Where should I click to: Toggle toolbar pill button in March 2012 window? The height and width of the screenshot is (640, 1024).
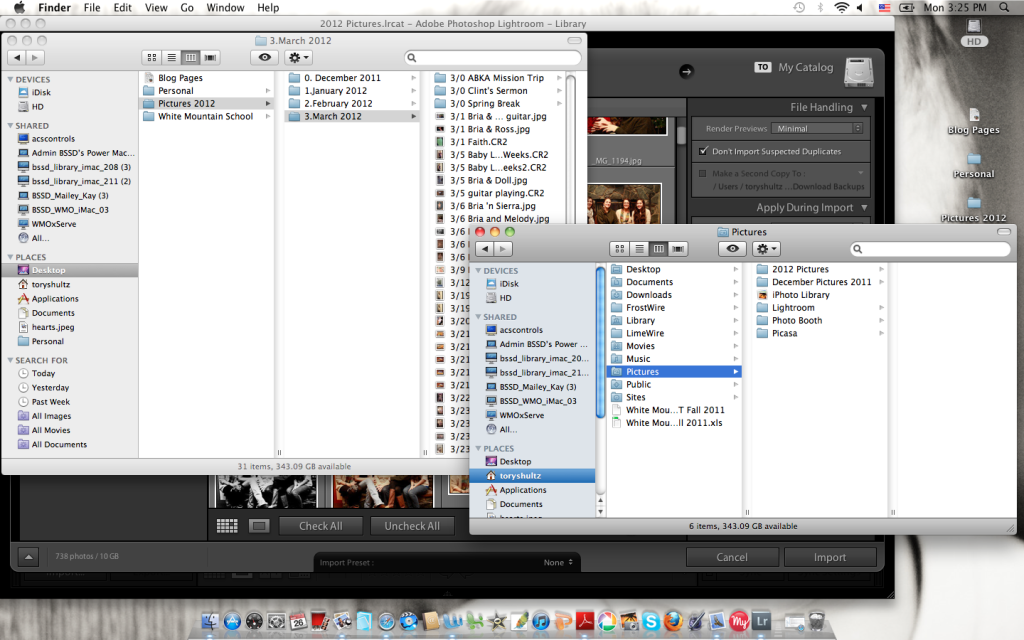[574, 40]
